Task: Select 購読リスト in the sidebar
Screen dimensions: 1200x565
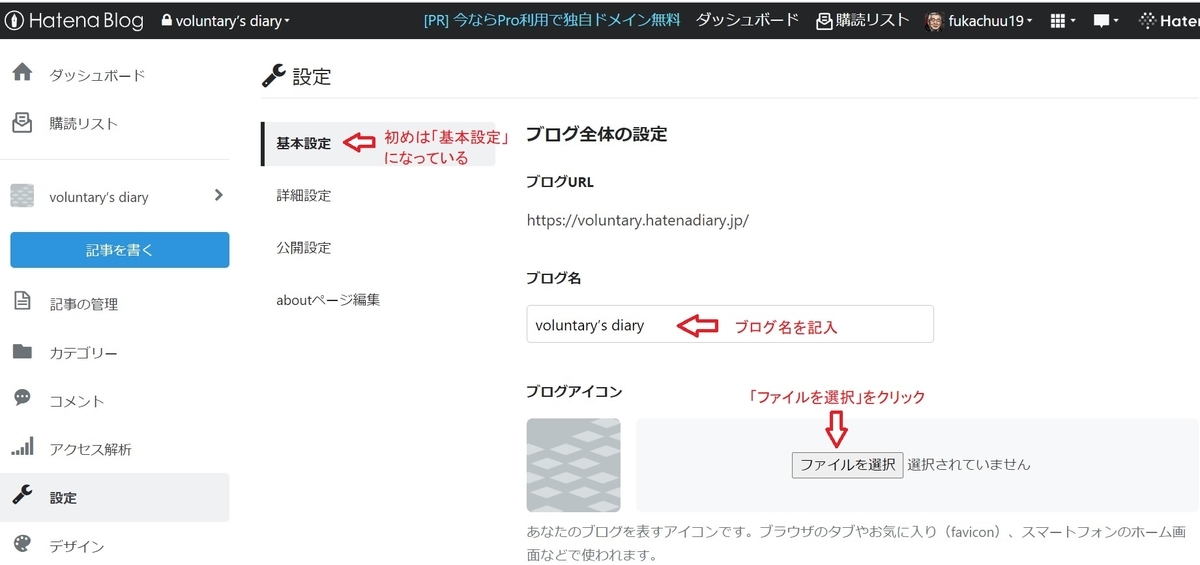Action: 84,124
